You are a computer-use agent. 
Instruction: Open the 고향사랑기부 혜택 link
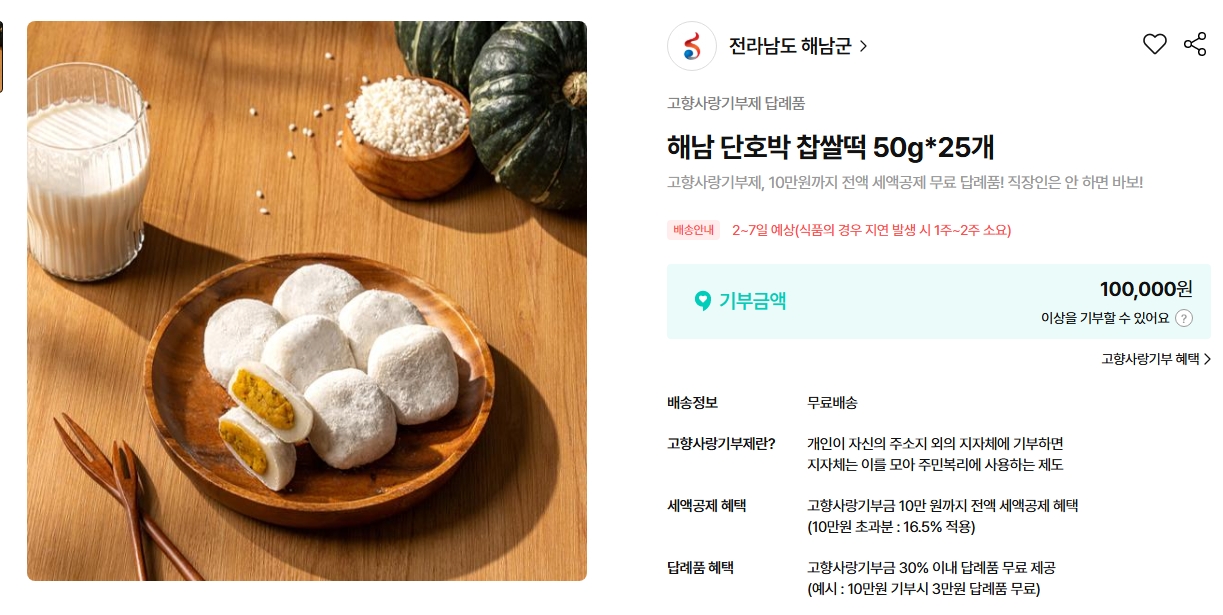[1150, 359]
